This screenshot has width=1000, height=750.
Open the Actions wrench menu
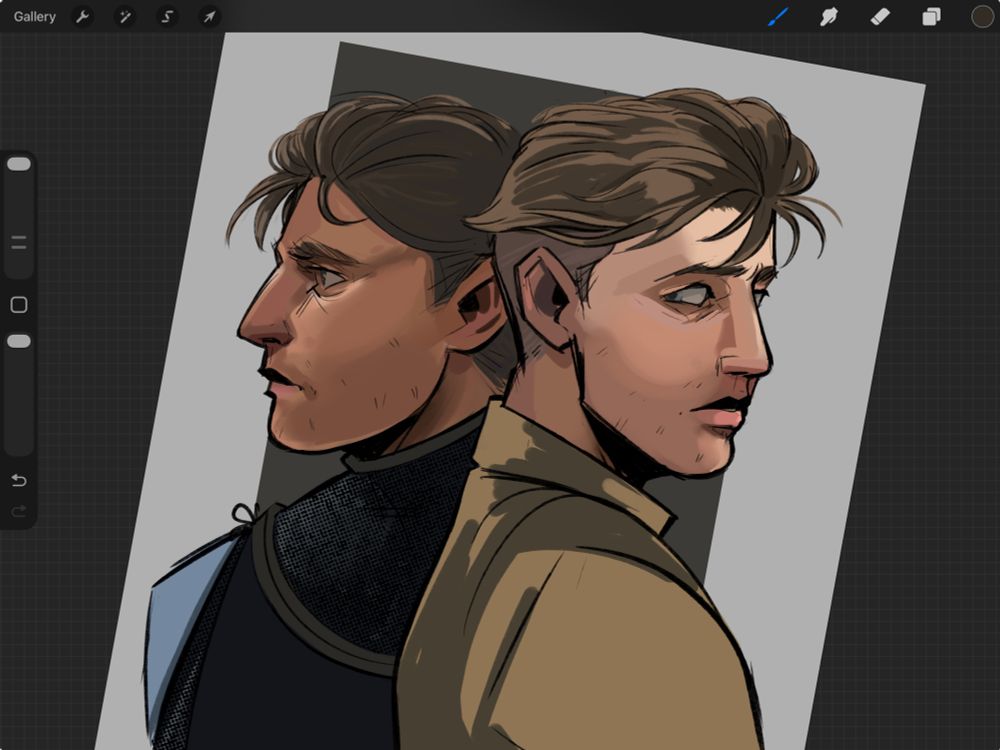coord(82,17)
